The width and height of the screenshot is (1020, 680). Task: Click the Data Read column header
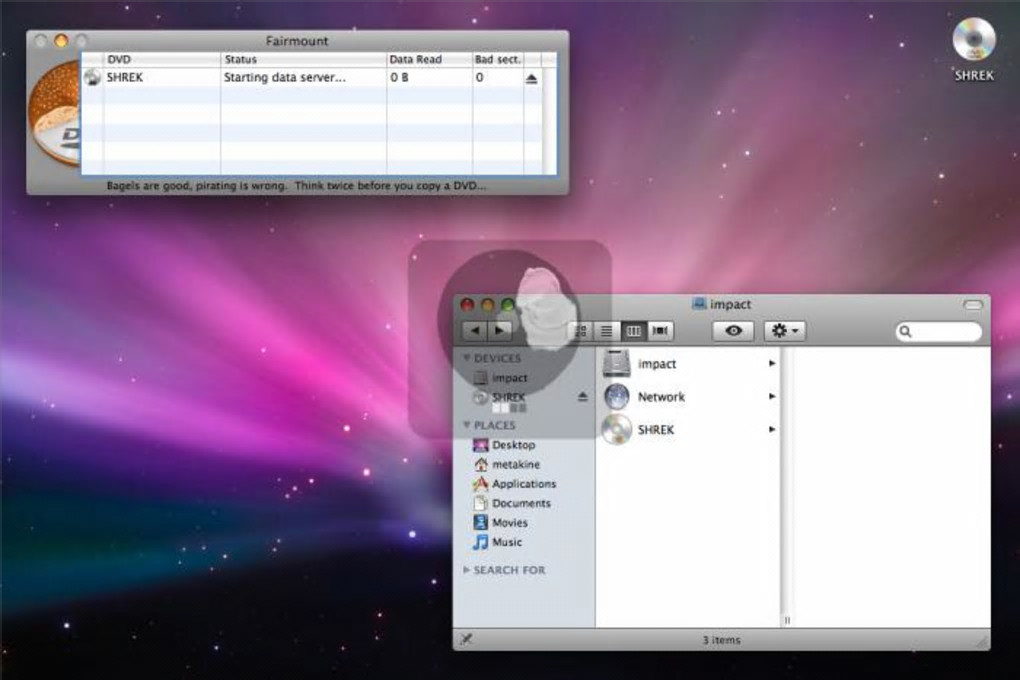pos(429,59)
